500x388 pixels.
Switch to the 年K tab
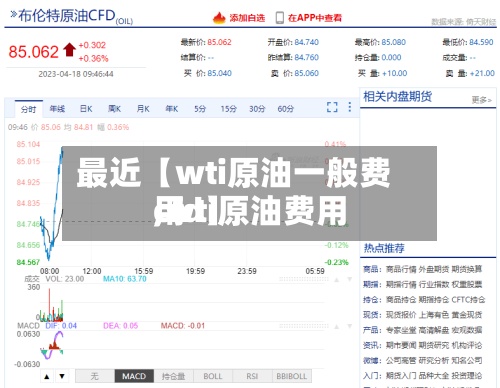(x=172, y=109)
